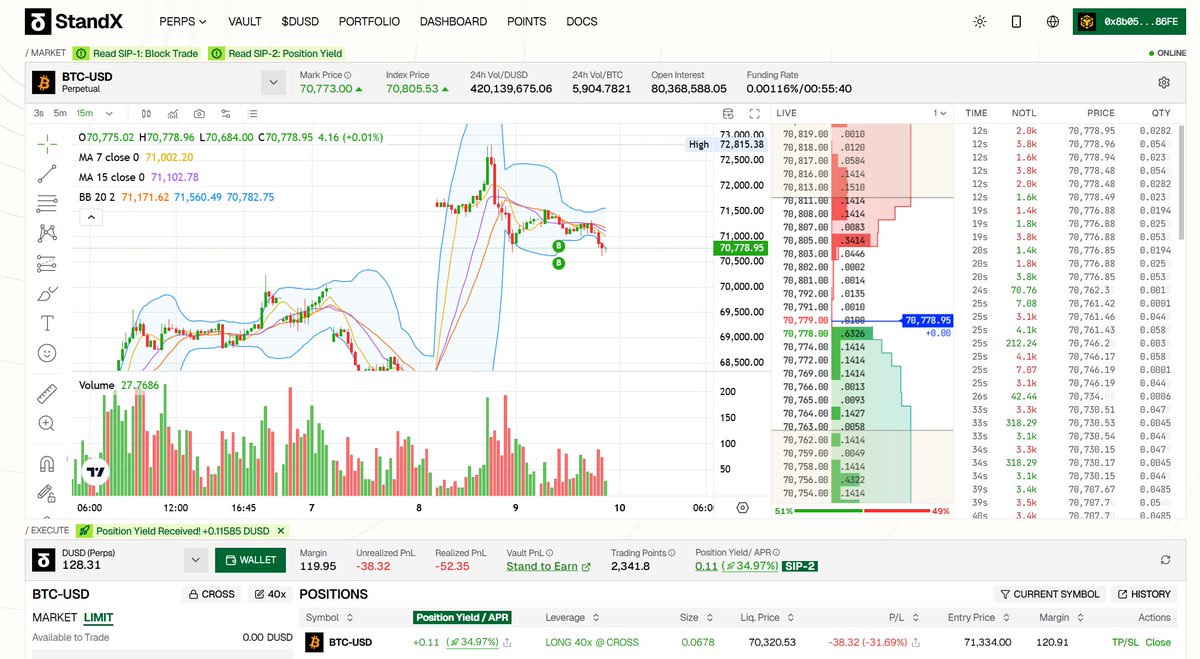This screenshot has height=659, width=1200.
Task: Set chart interval to 5m
Action: tap(60, 114)
